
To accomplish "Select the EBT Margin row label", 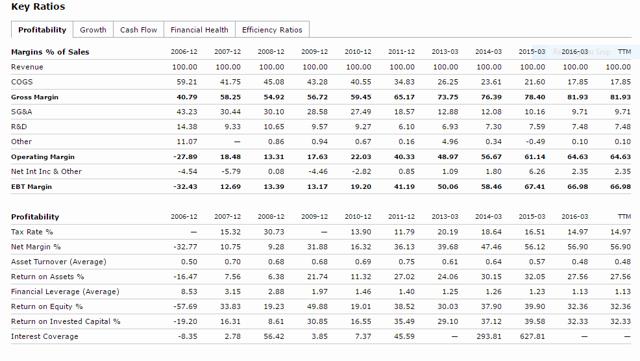I will (x=31, y=187).
